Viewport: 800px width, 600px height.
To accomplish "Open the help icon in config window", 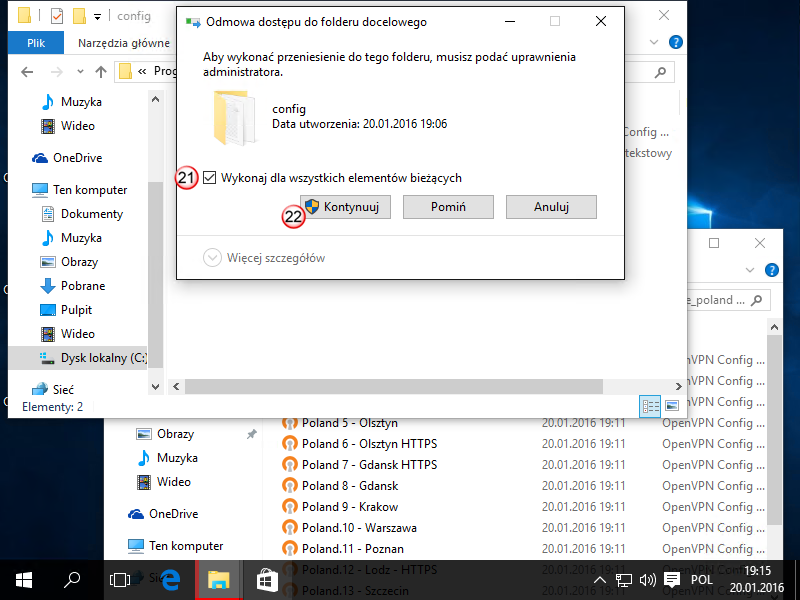I will click(676, 42).
